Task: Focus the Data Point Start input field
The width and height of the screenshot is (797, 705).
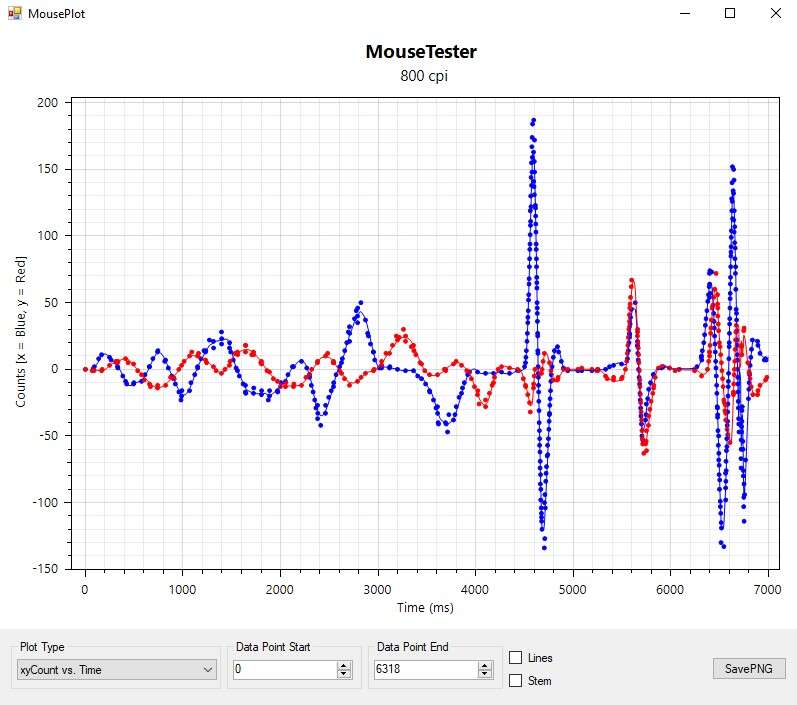Action: [284, 670]
